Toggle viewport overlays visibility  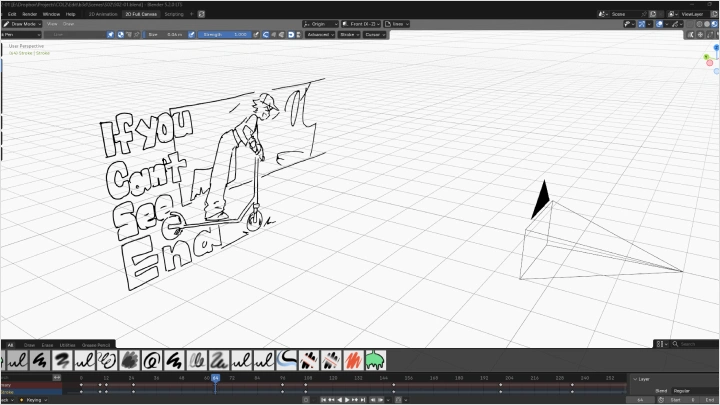(659, 24)
